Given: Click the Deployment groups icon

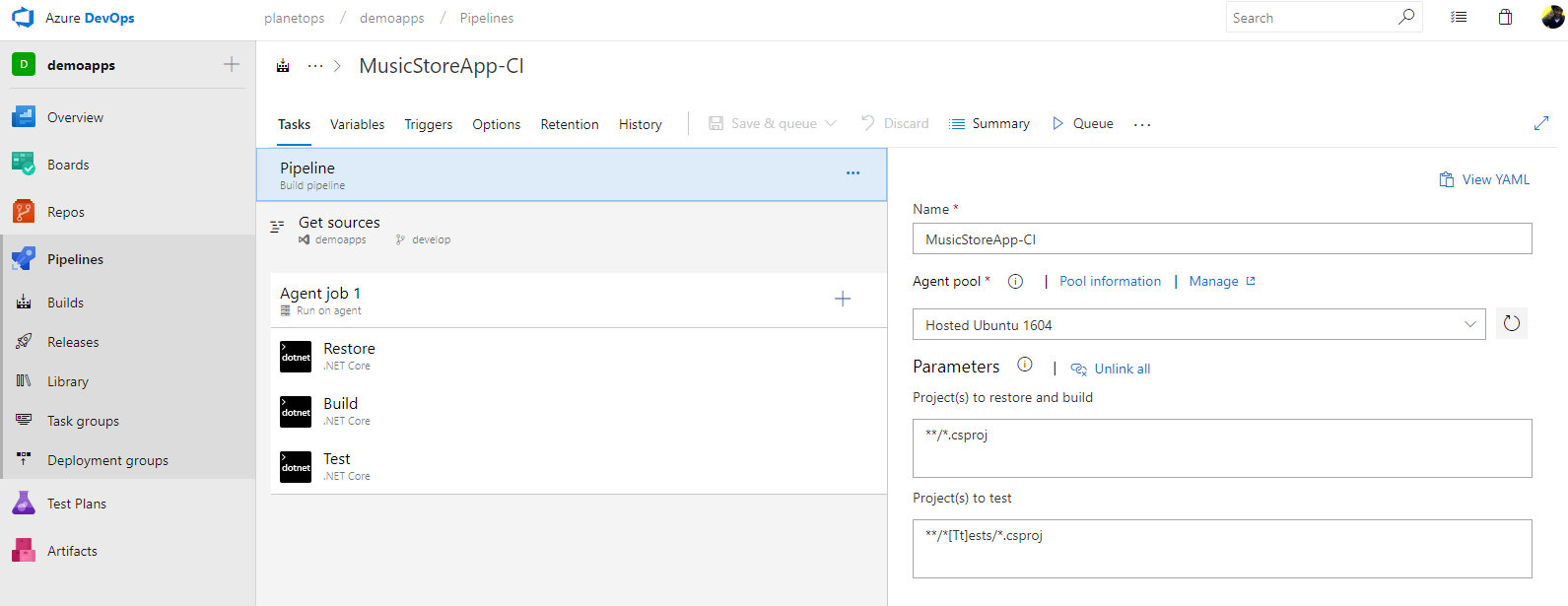Looking at the screenshot, I should (x=24, y=460).
